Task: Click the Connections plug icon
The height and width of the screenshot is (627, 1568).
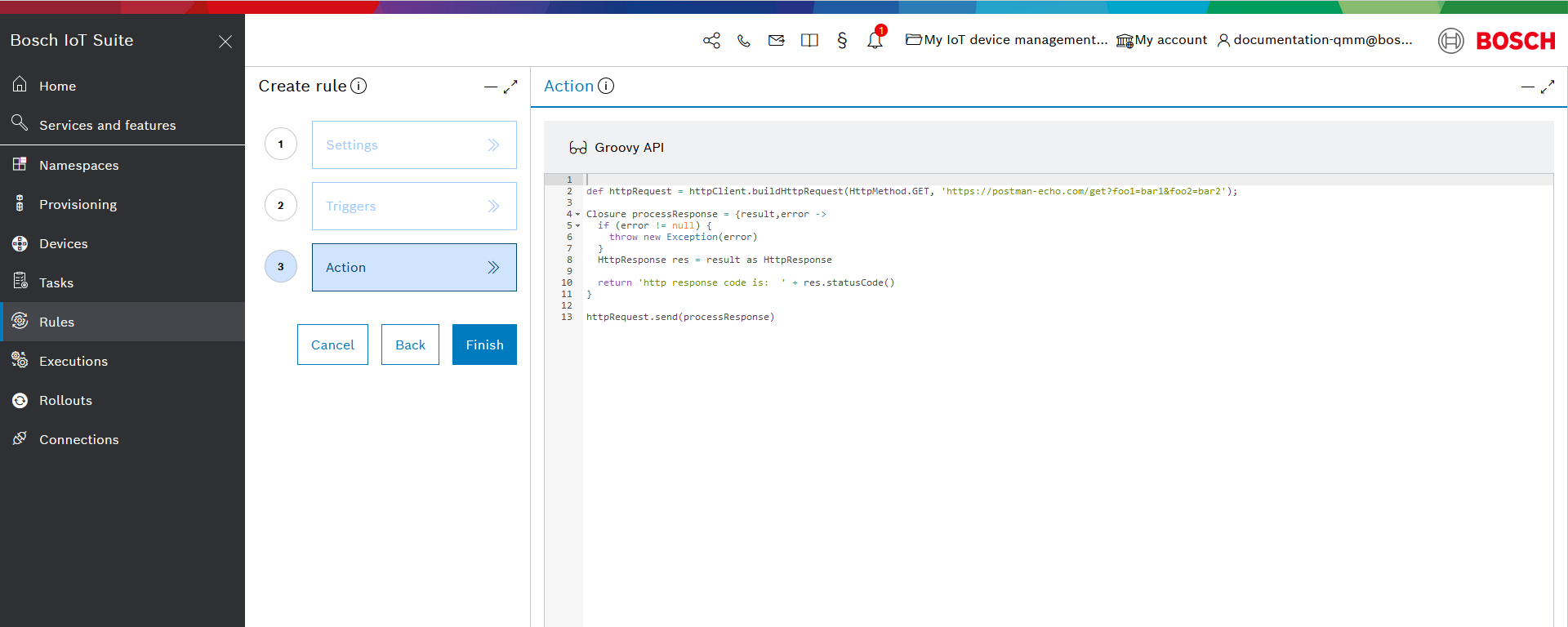Action: click(20, 438)
